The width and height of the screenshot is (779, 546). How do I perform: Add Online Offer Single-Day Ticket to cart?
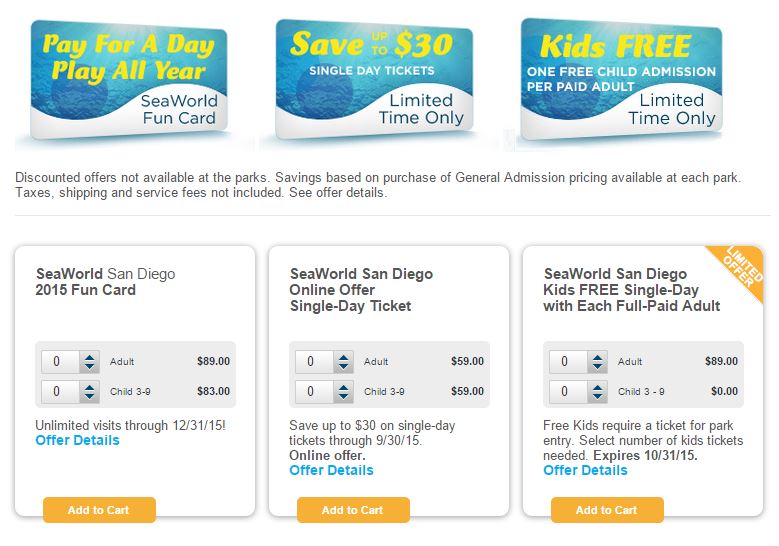(x=353, y=510)
